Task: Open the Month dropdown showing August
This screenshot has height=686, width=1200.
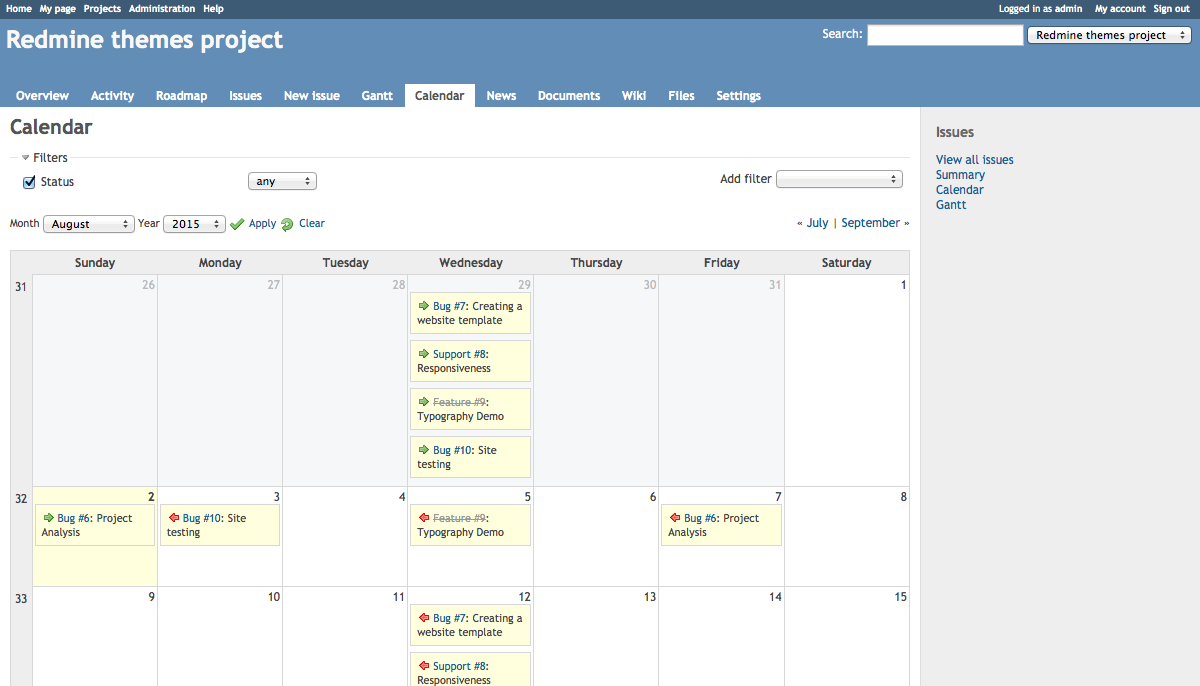Action: [88, 224]
